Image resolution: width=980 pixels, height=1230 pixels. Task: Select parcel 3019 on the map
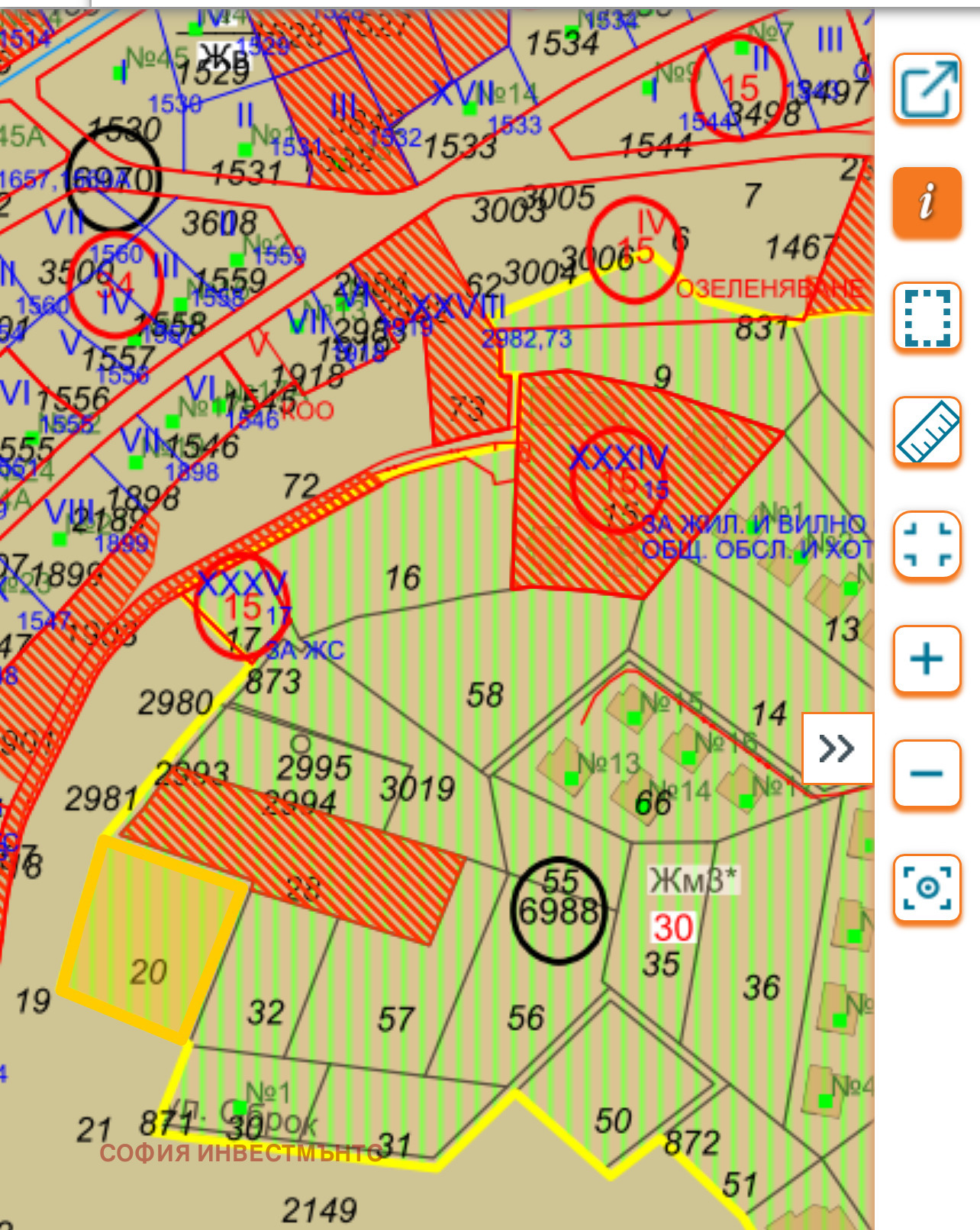417,789
